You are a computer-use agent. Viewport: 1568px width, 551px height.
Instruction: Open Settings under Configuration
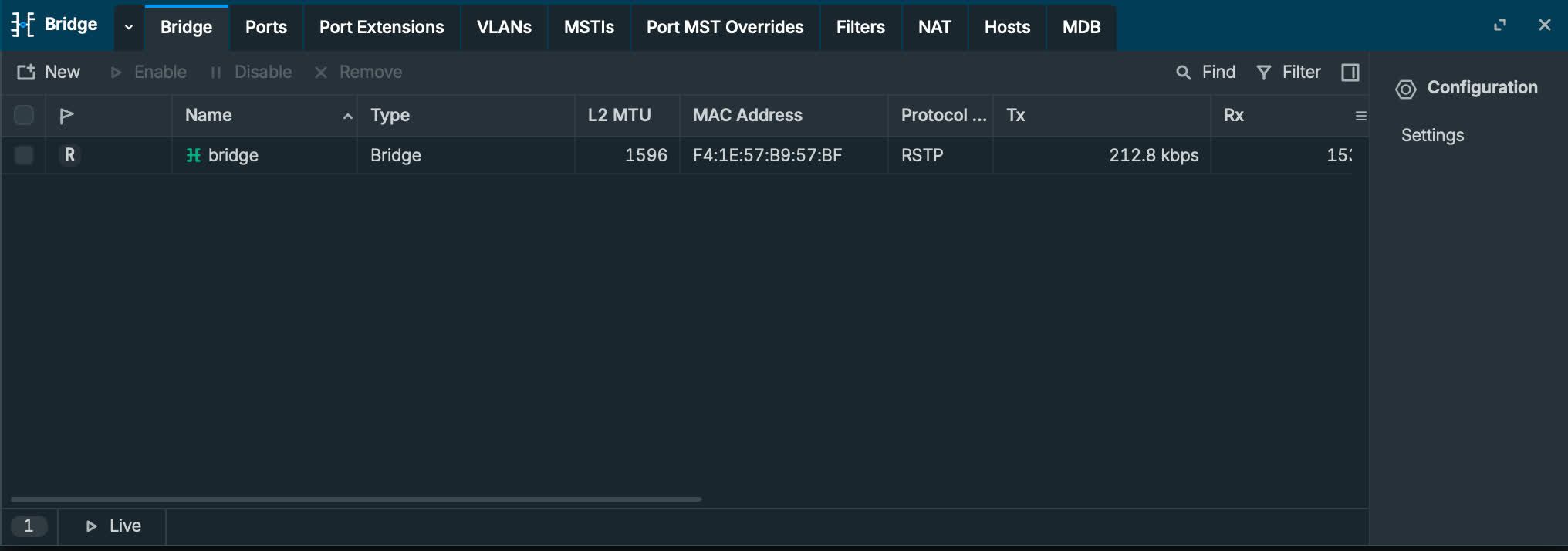tap(1432, 135)
